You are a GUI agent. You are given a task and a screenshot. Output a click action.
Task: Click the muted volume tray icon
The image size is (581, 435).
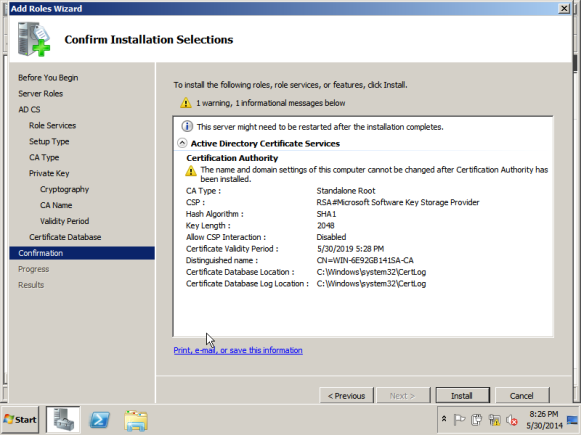point(512,420)
